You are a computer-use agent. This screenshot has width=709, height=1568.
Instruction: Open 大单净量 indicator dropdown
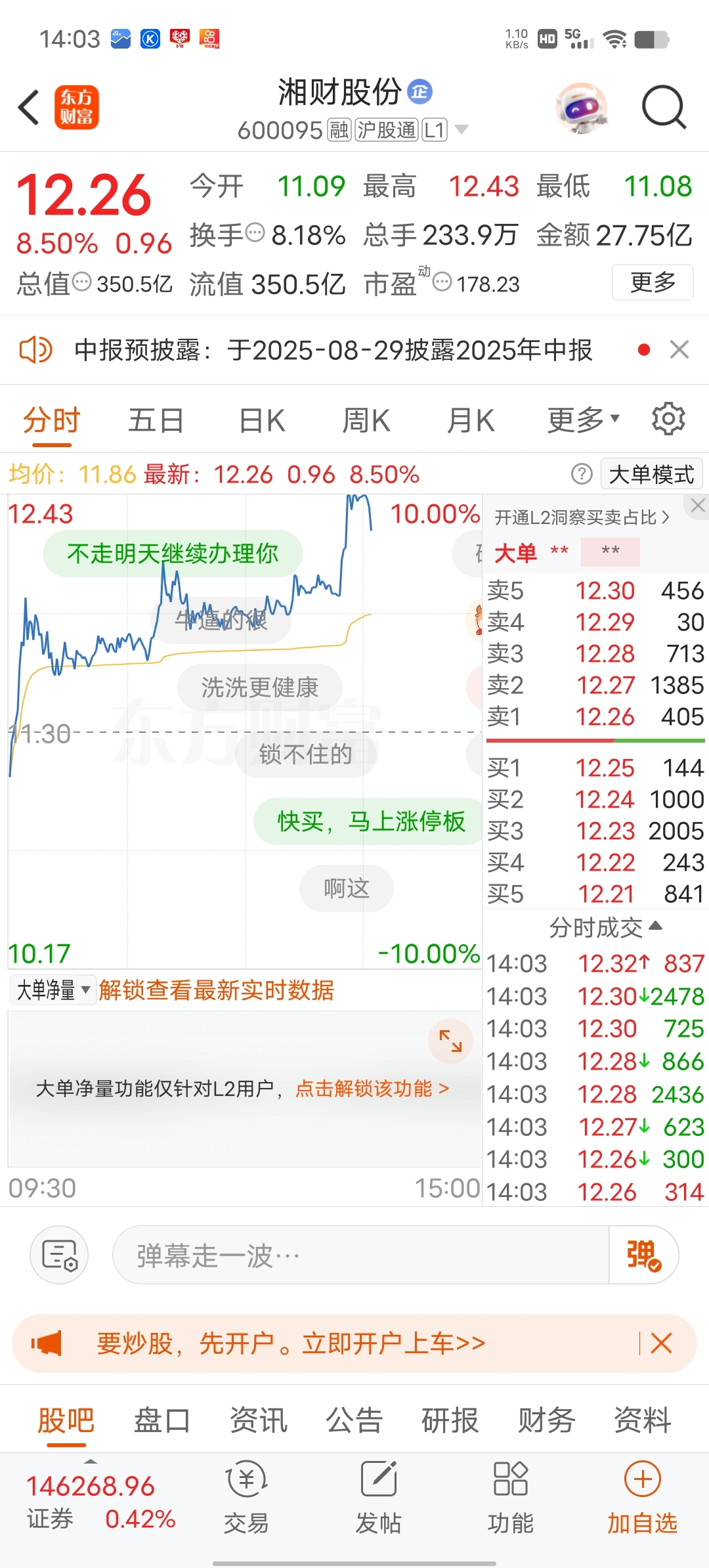(x=53, y=990)
